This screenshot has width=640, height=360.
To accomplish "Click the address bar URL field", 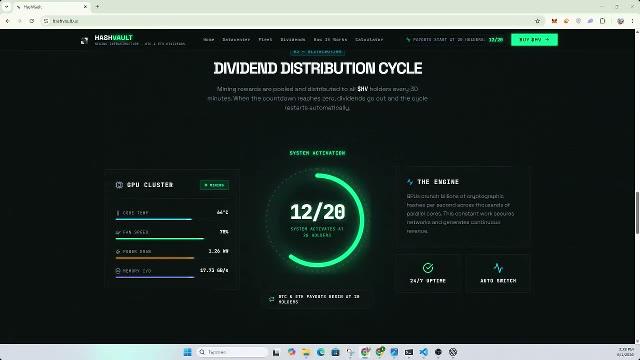I will pos(292,21).
